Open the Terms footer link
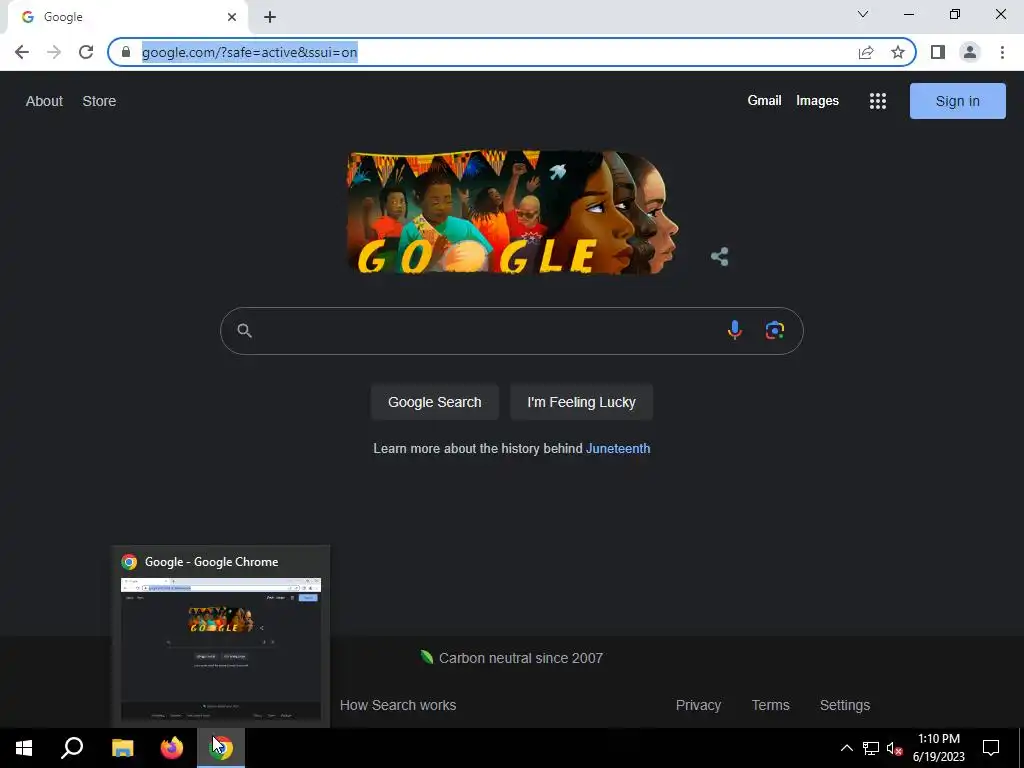The width and height of the screenshot is (1024, 768). coord(771,705)
